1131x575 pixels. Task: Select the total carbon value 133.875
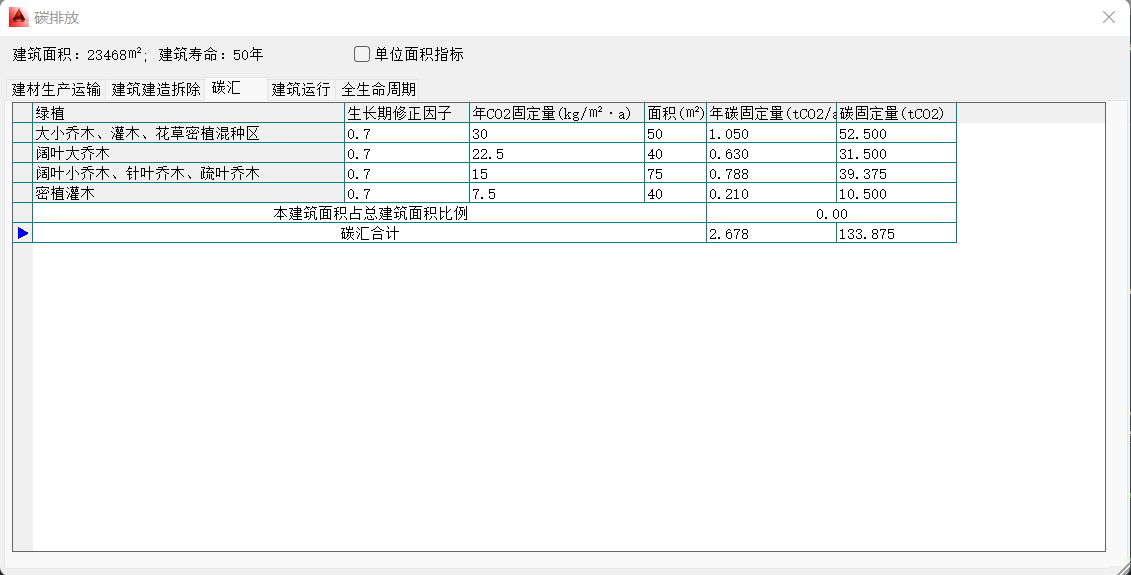click(x=895, y=234)
